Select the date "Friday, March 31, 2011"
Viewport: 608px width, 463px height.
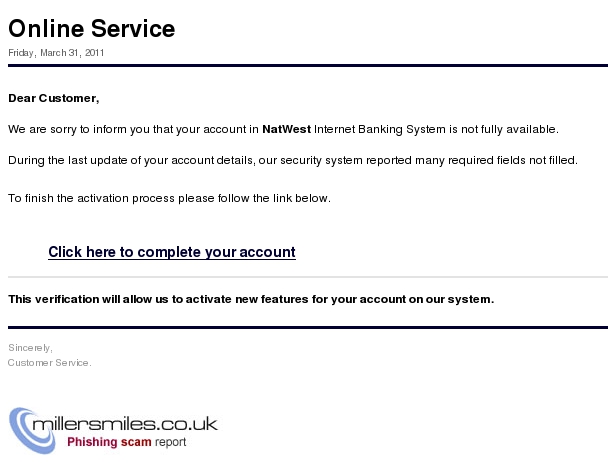point(56,53)
